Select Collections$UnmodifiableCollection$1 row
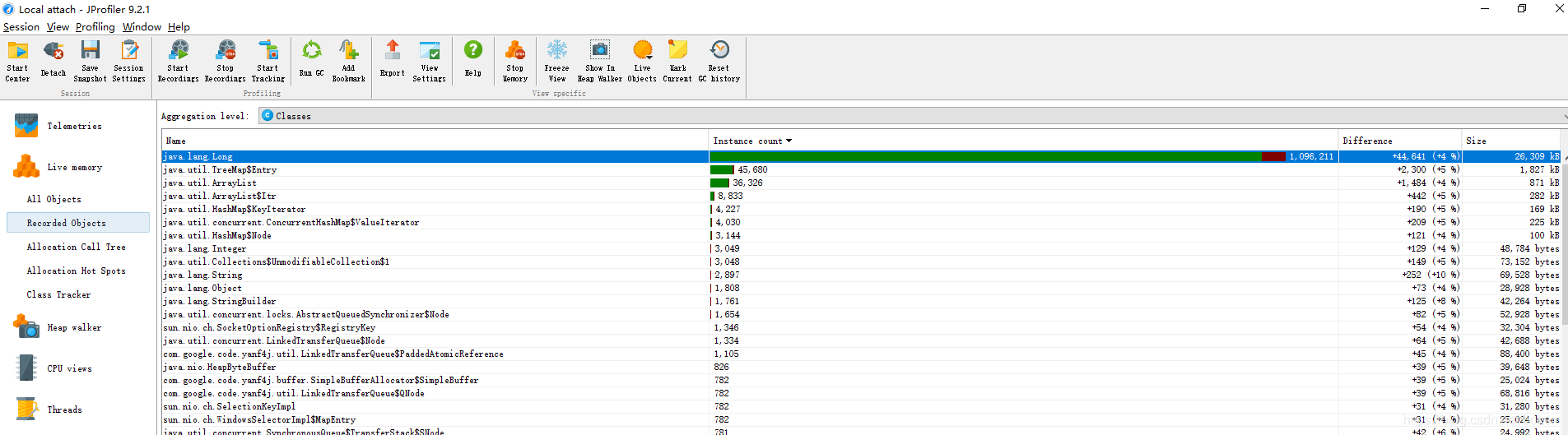This screenshot has height=435, width=1568. point(861,261)
